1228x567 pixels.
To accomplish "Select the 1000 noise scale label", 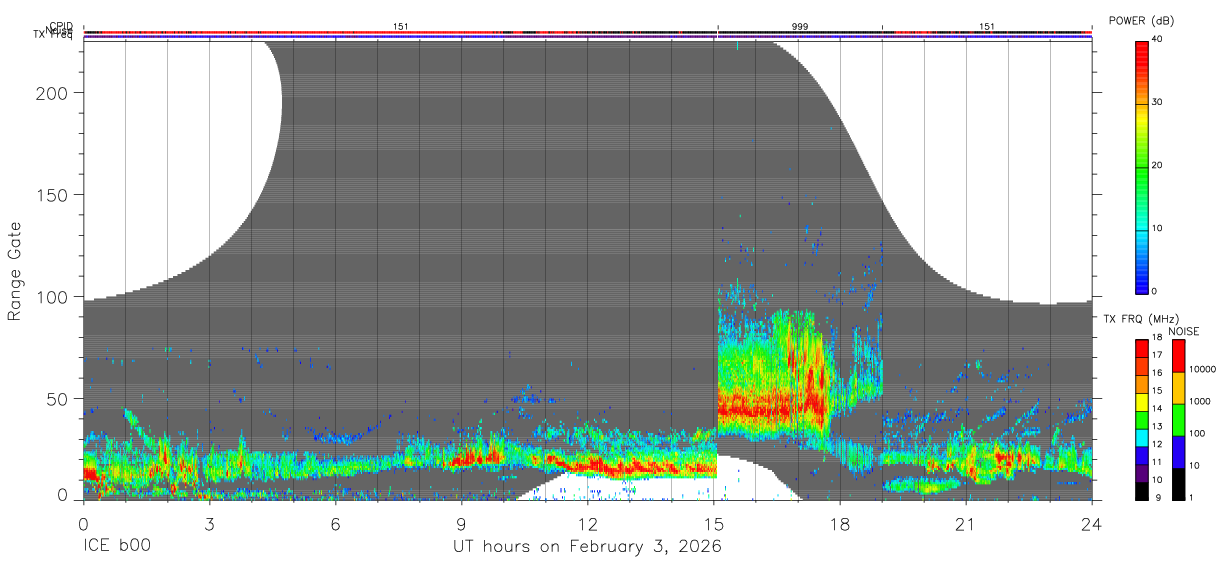I will tap(1200, 401).
